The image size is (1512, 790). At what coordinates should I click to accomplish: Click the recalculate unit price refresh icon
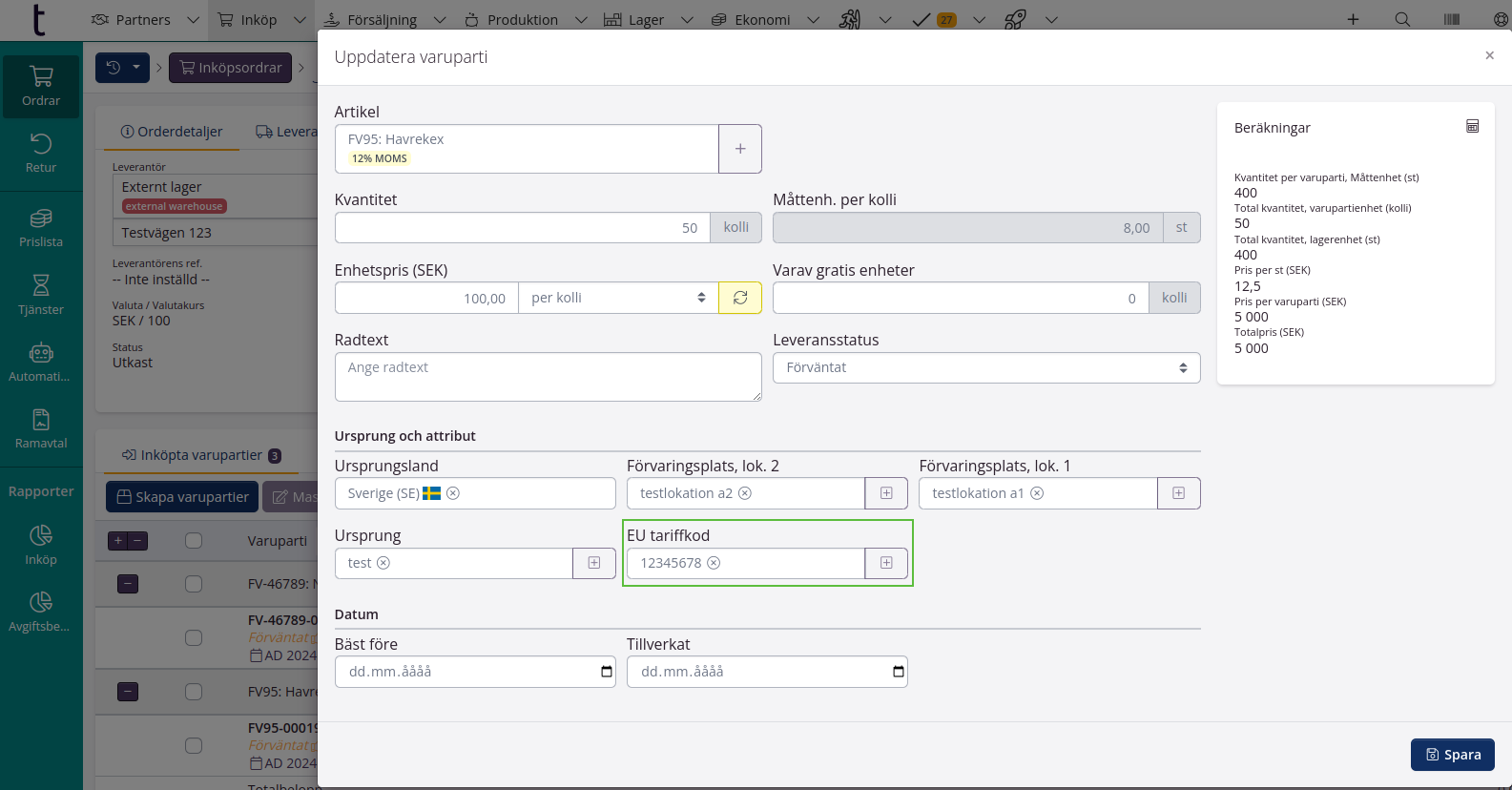pos(739,298)
